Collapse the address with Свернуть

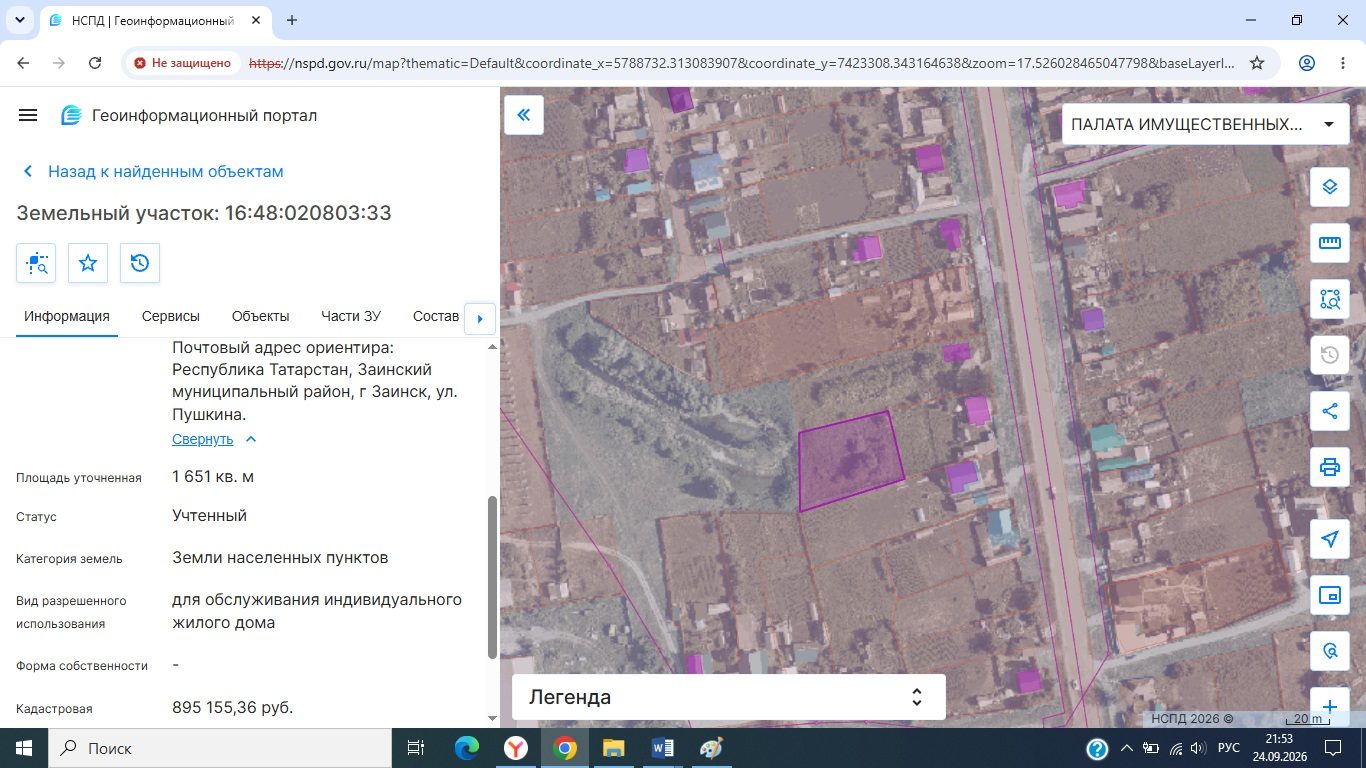215,439
